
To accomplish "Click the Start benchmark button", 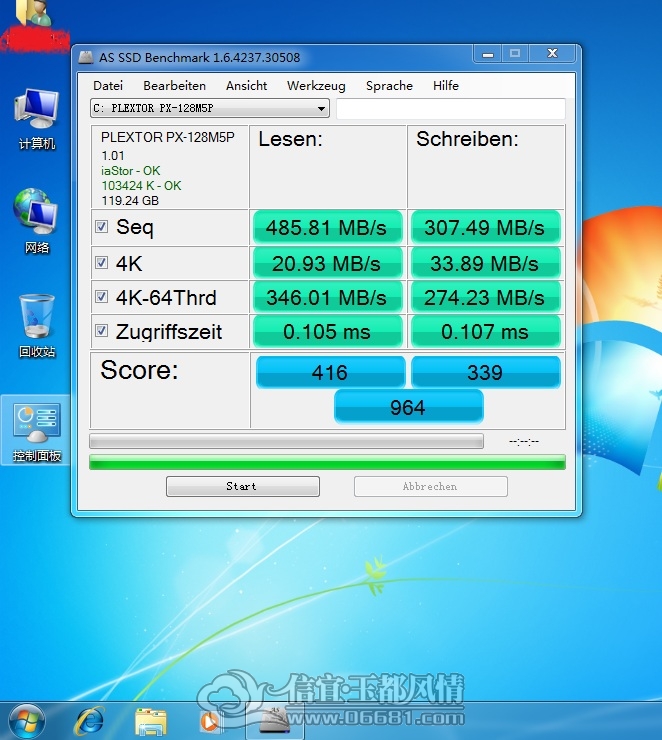I will point(243,486).
